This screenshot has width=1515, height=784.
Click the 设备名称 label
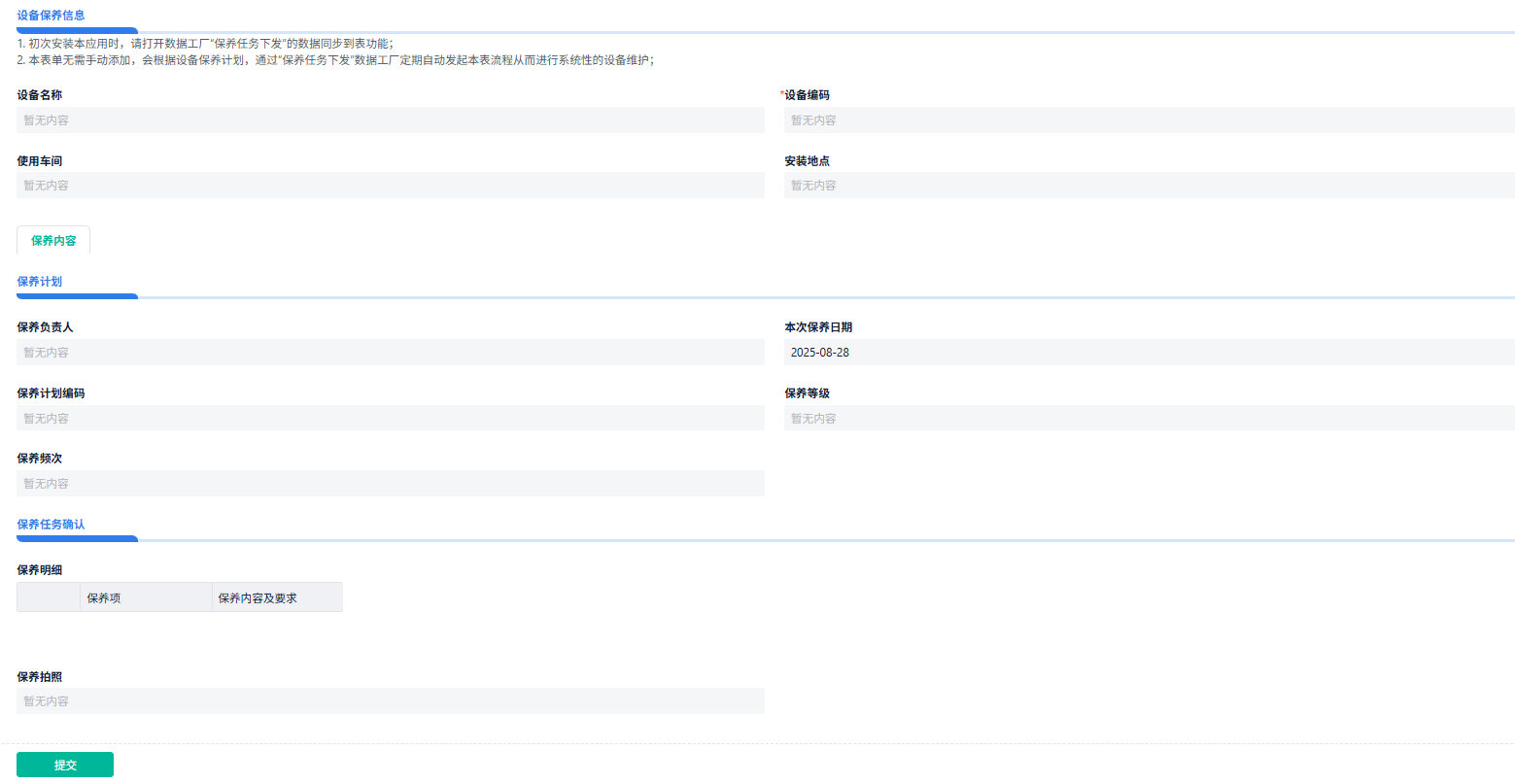point(40,95)
